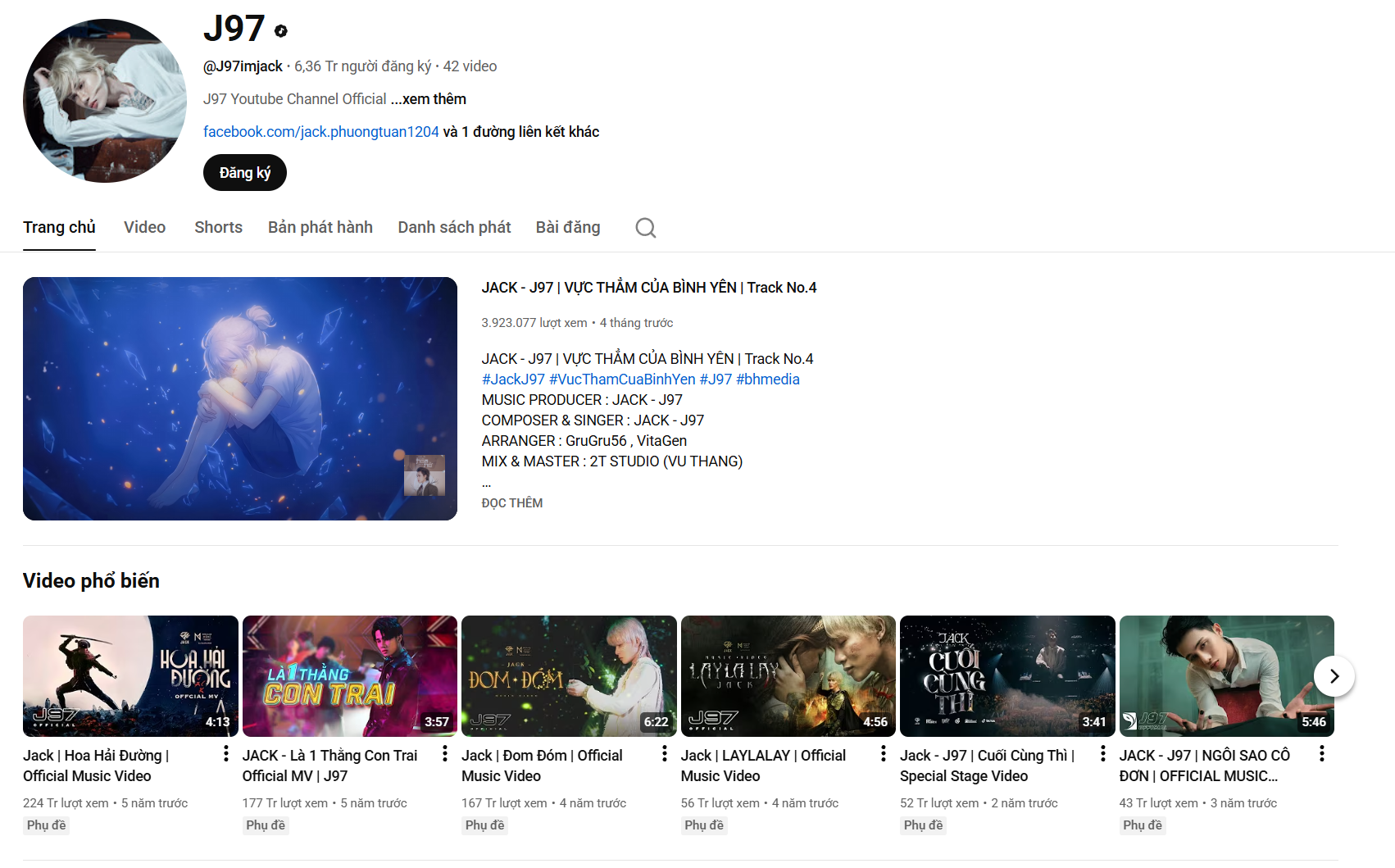Open the featured VỰC THẲM CỦA BÌNH YÊN thumbnail
The height and width of the screenshot is (868, 1395).
pyautogui.click(x=239, y=398)
